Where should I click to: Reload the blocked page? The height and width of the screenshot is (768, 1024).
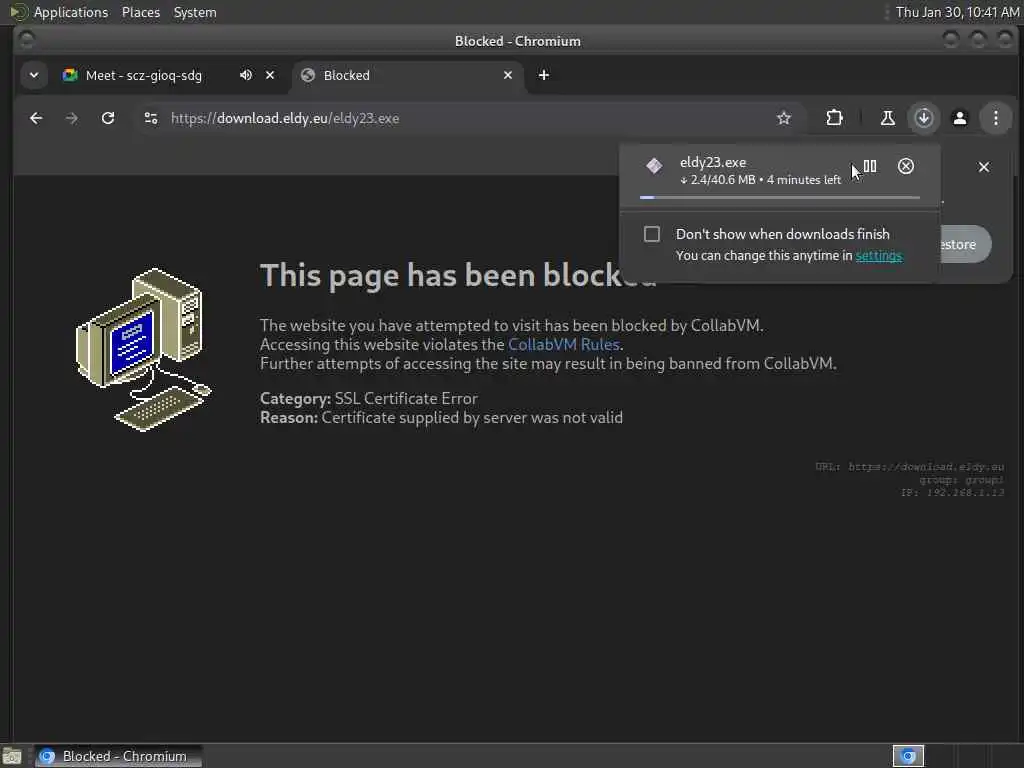pos(108,118)
